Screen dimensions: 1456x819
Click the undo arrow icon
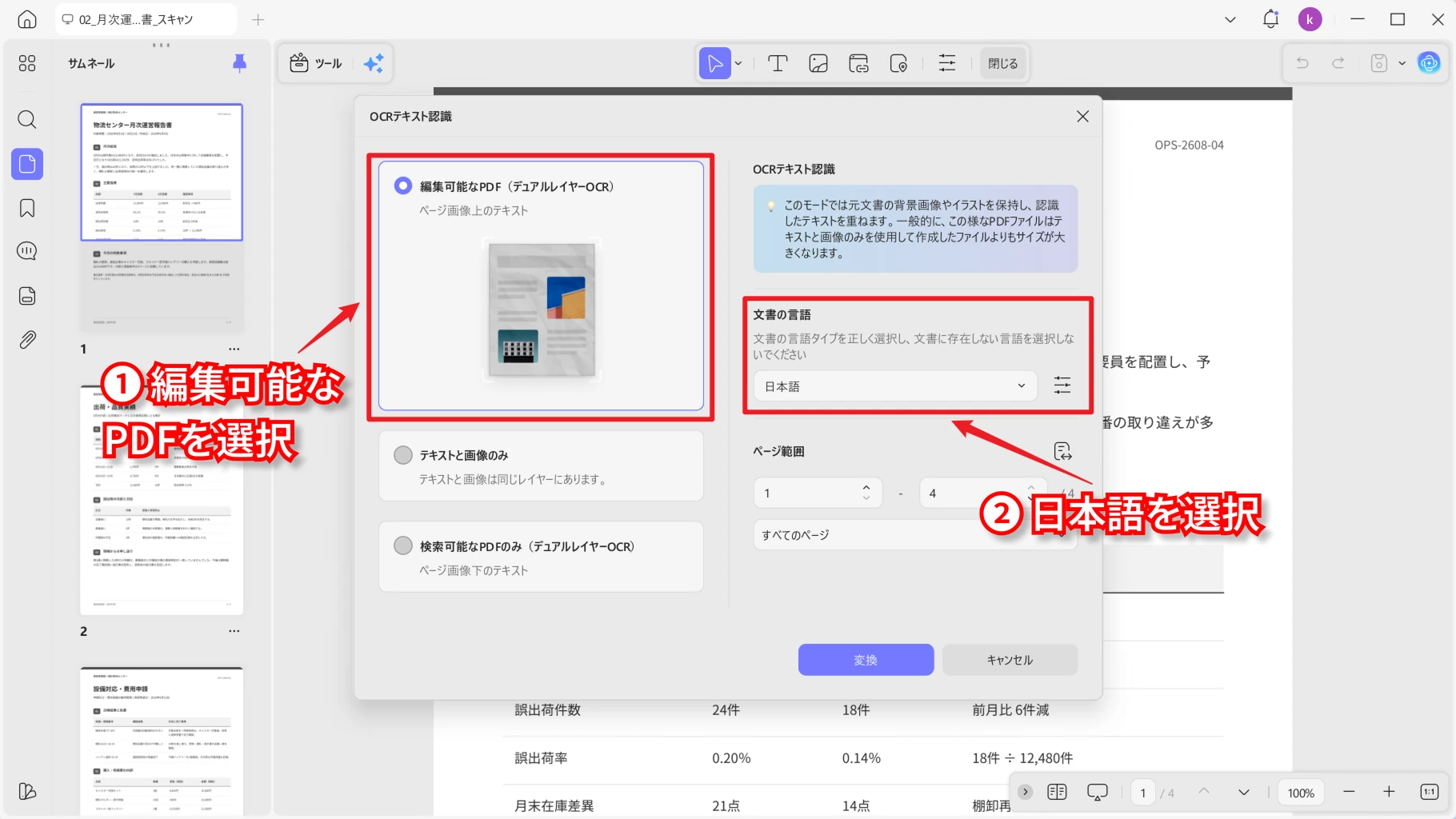(1302, 63)
